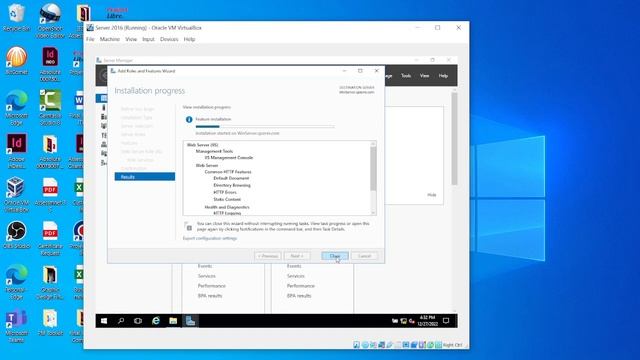This screenshot has width=640, height=360.
Task: Open the VirtualBox Machine menu
Action: pyautogui.click(x=110, y=39)
